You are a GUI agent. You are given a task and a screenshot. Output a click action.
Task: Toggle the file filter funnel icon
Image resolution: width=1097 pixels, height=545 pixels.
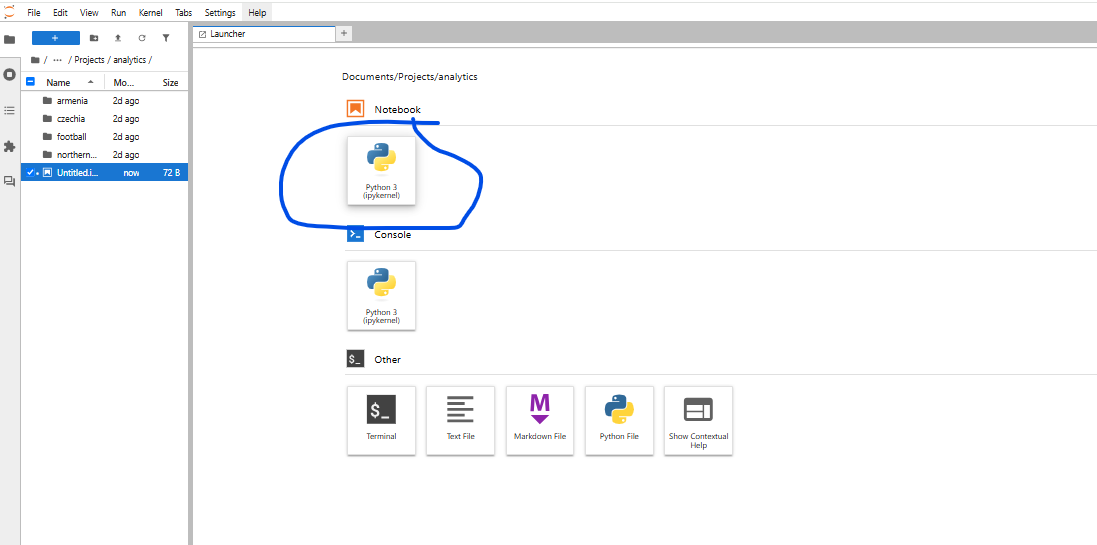tap(166, 38)
